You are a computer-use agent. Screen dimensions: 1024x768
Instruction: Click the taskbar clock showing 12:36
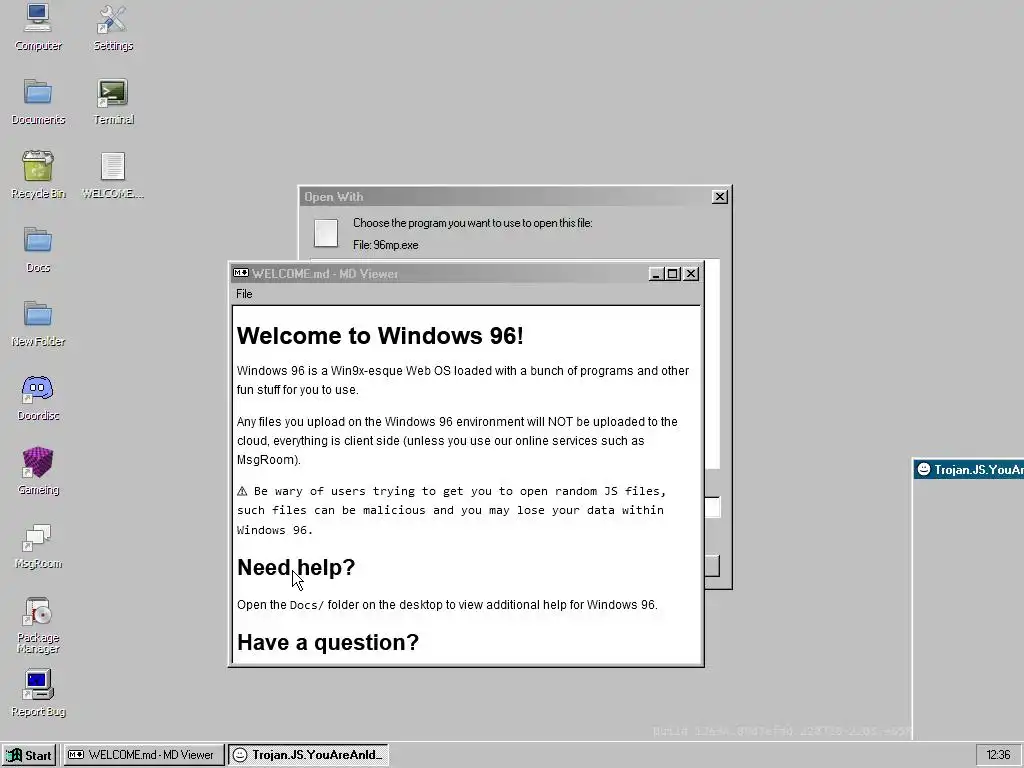coord(998,755)
